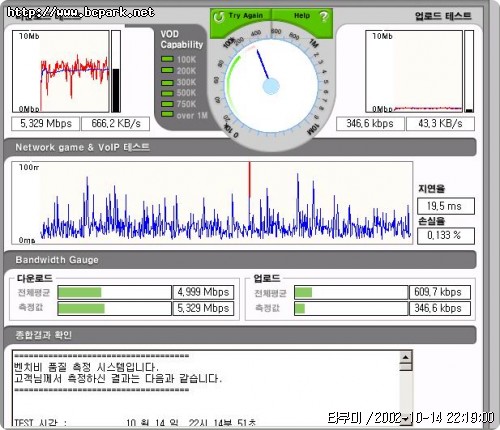Click the 609,7 kbps upload average value
This screenshot has height=430, width=500.
point(439,292)
